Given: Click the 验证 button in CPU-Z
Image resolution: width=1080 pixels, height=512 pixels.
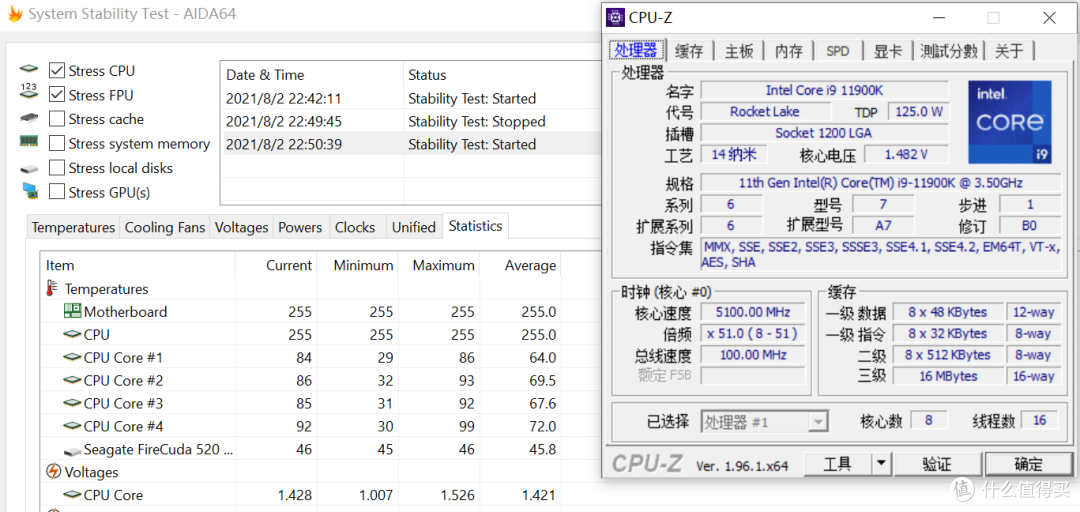Looking at the screenshot, I should (937, 463).
